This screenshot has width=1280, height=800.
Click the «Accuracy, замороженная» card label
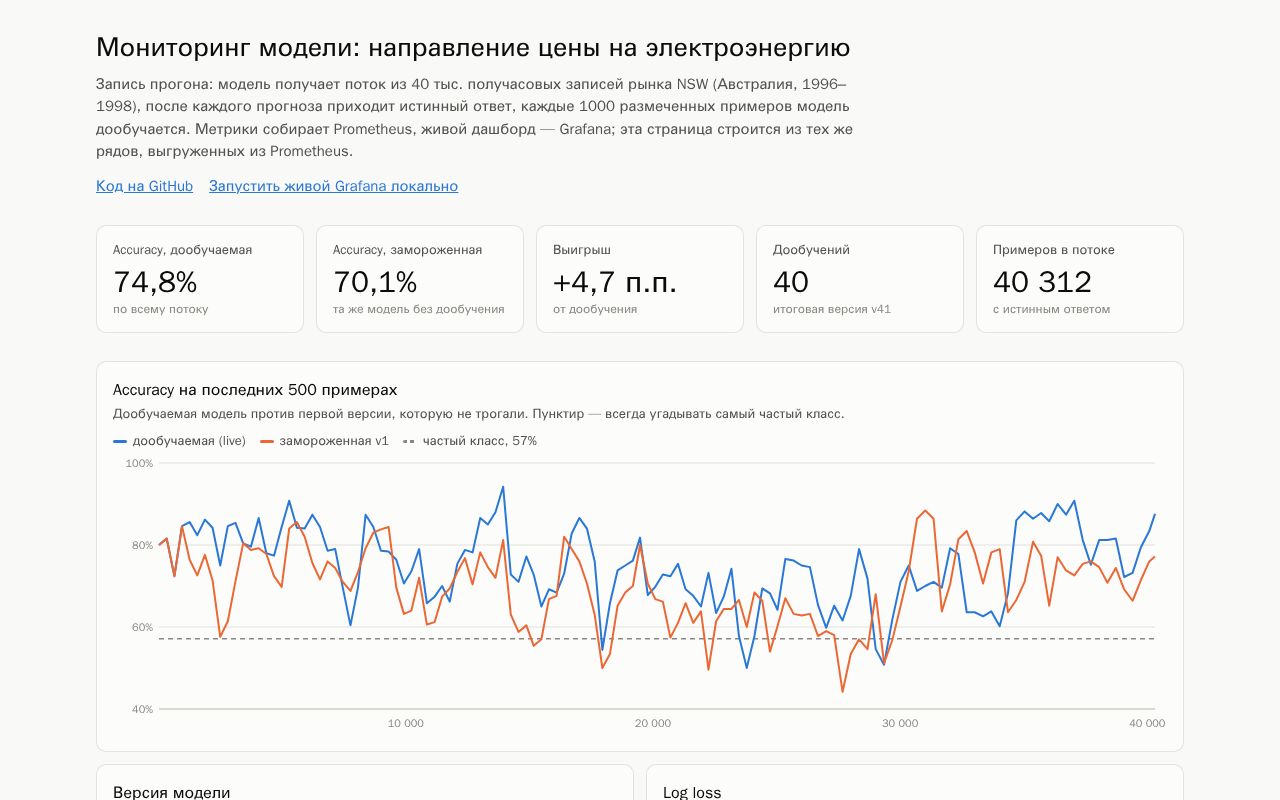coord(407,250)
